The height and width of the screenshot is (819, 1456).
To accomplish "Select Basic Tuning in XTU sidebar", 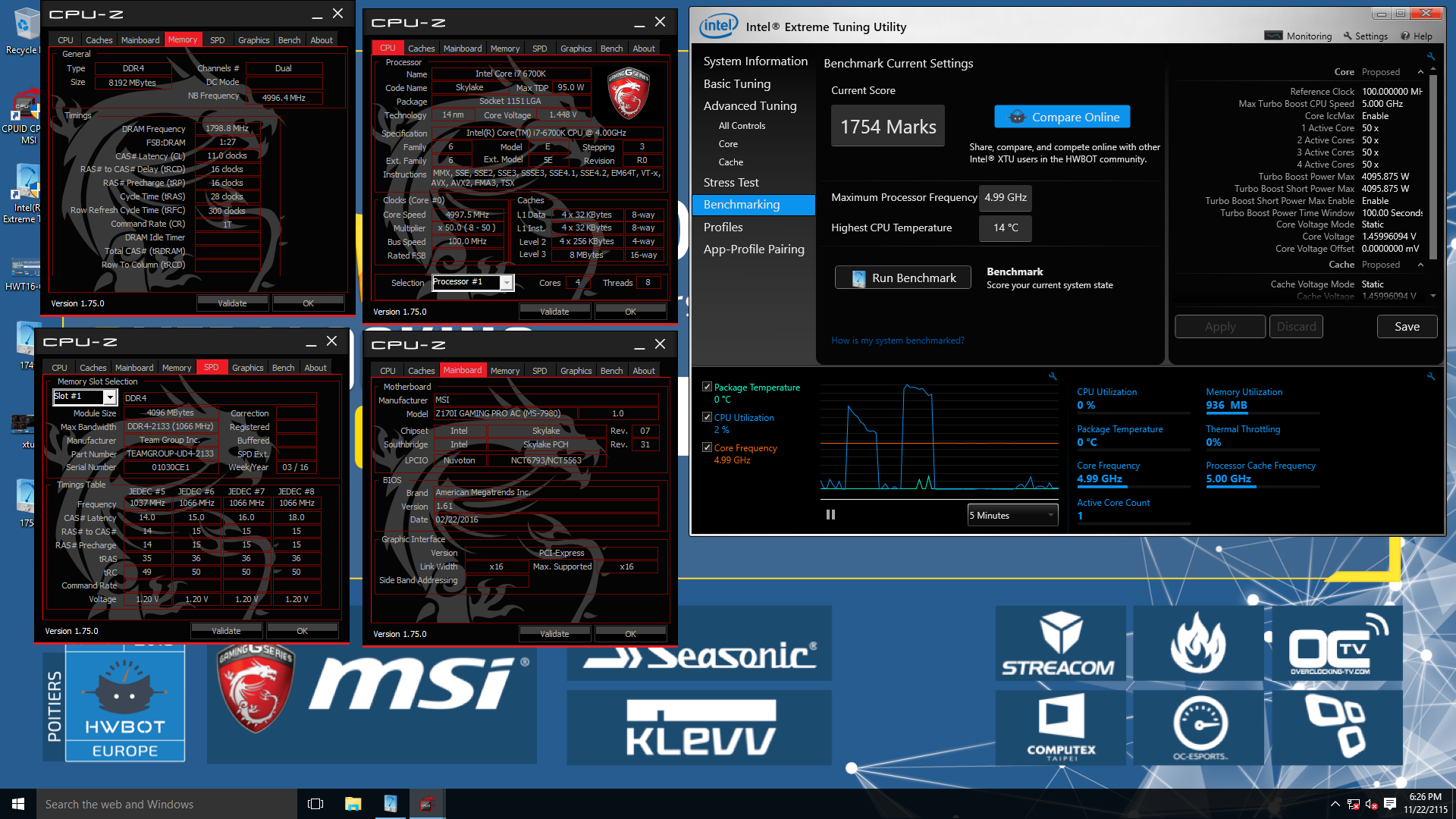I will click(736, 84).
